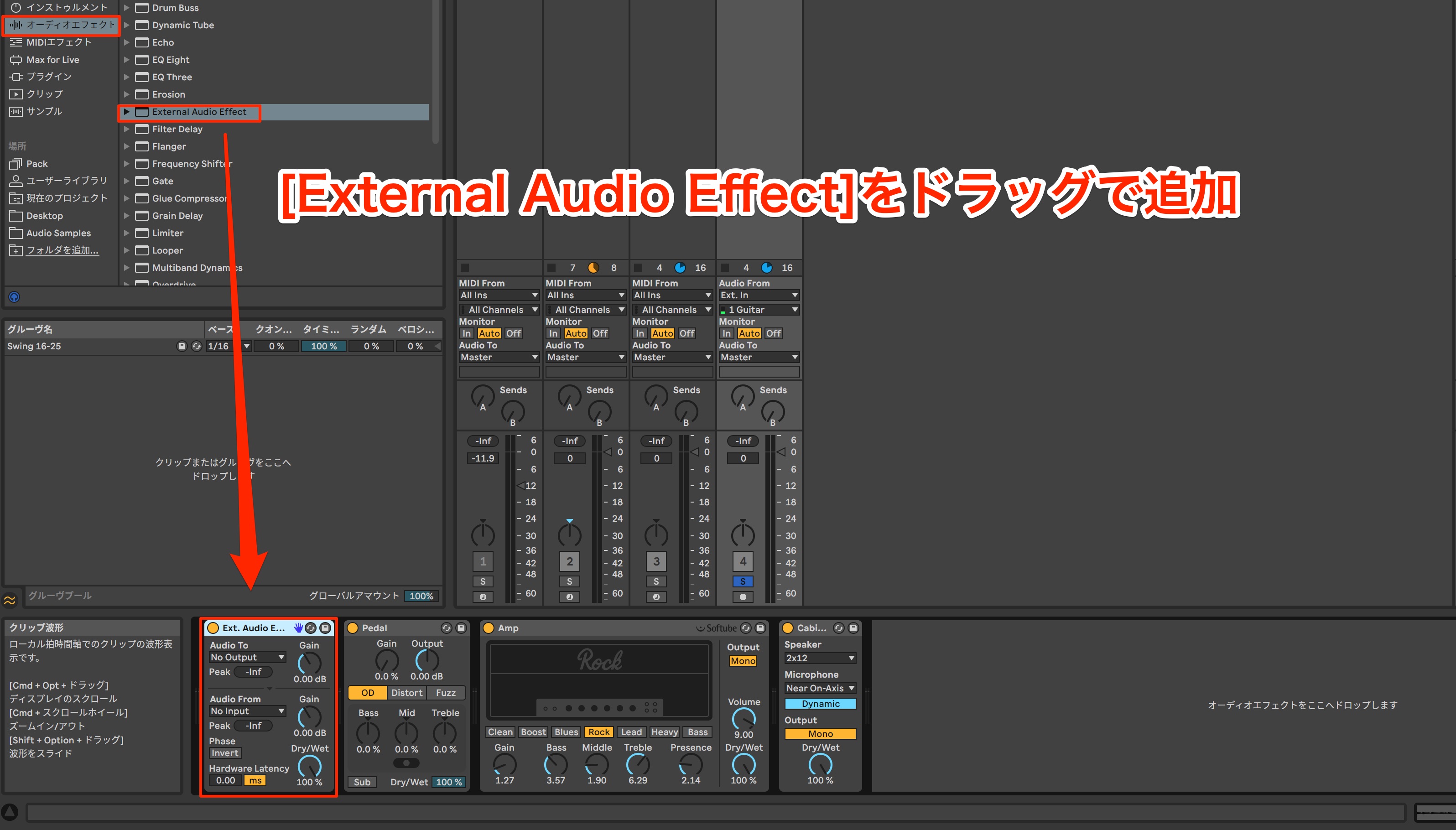Arm track 4 for recording
Viewport: 1456px width, 830px height.
[x=743, y=597]
